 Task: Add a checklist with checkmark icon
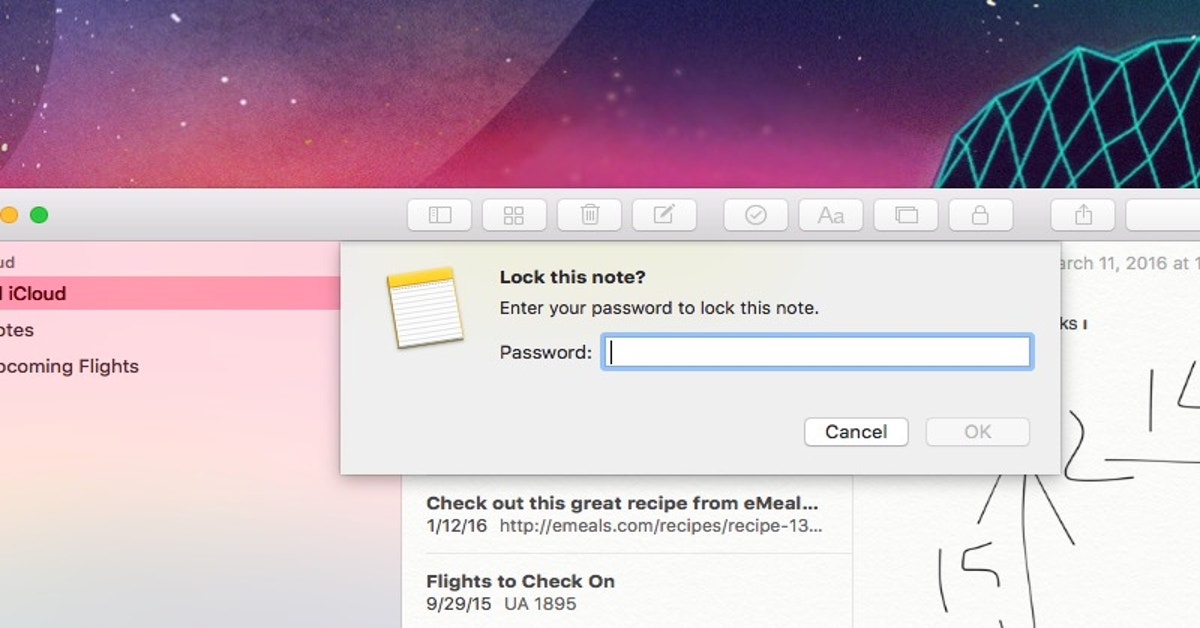click(x=756, y=215)
